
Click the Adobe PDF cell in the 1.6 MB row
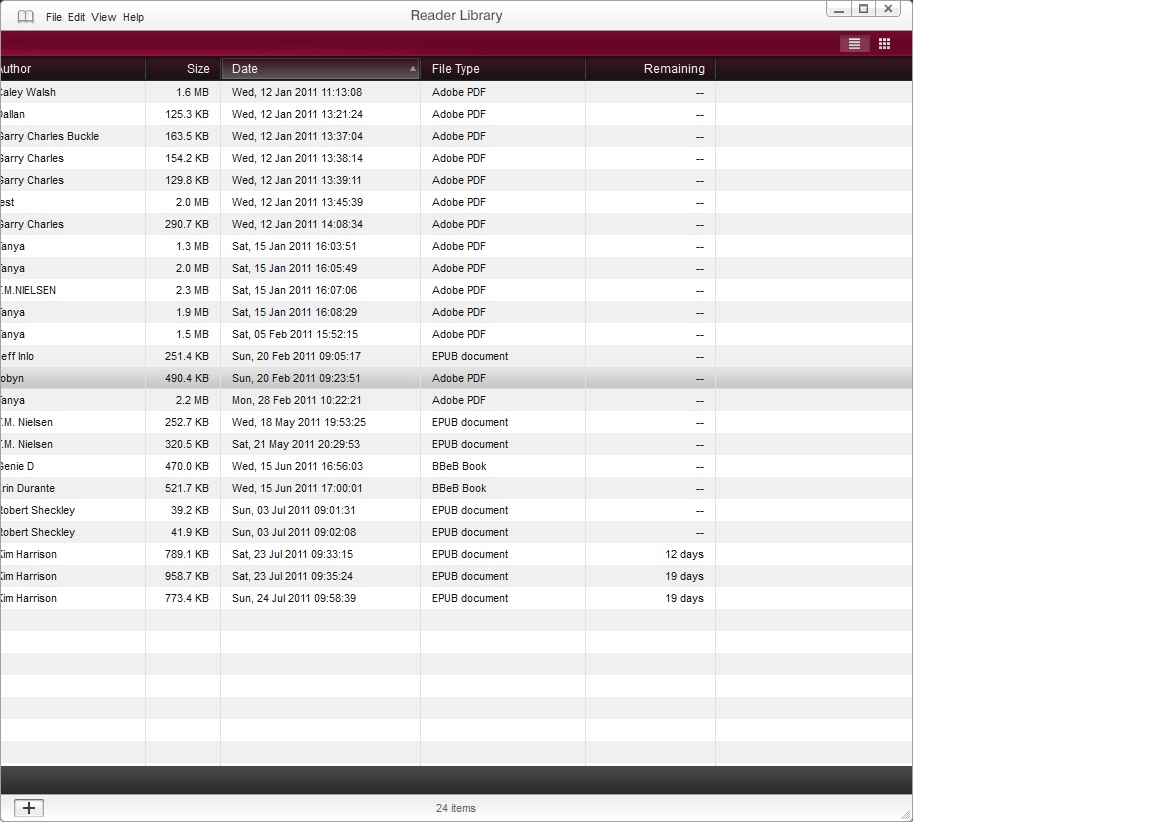tap(458, 93)
